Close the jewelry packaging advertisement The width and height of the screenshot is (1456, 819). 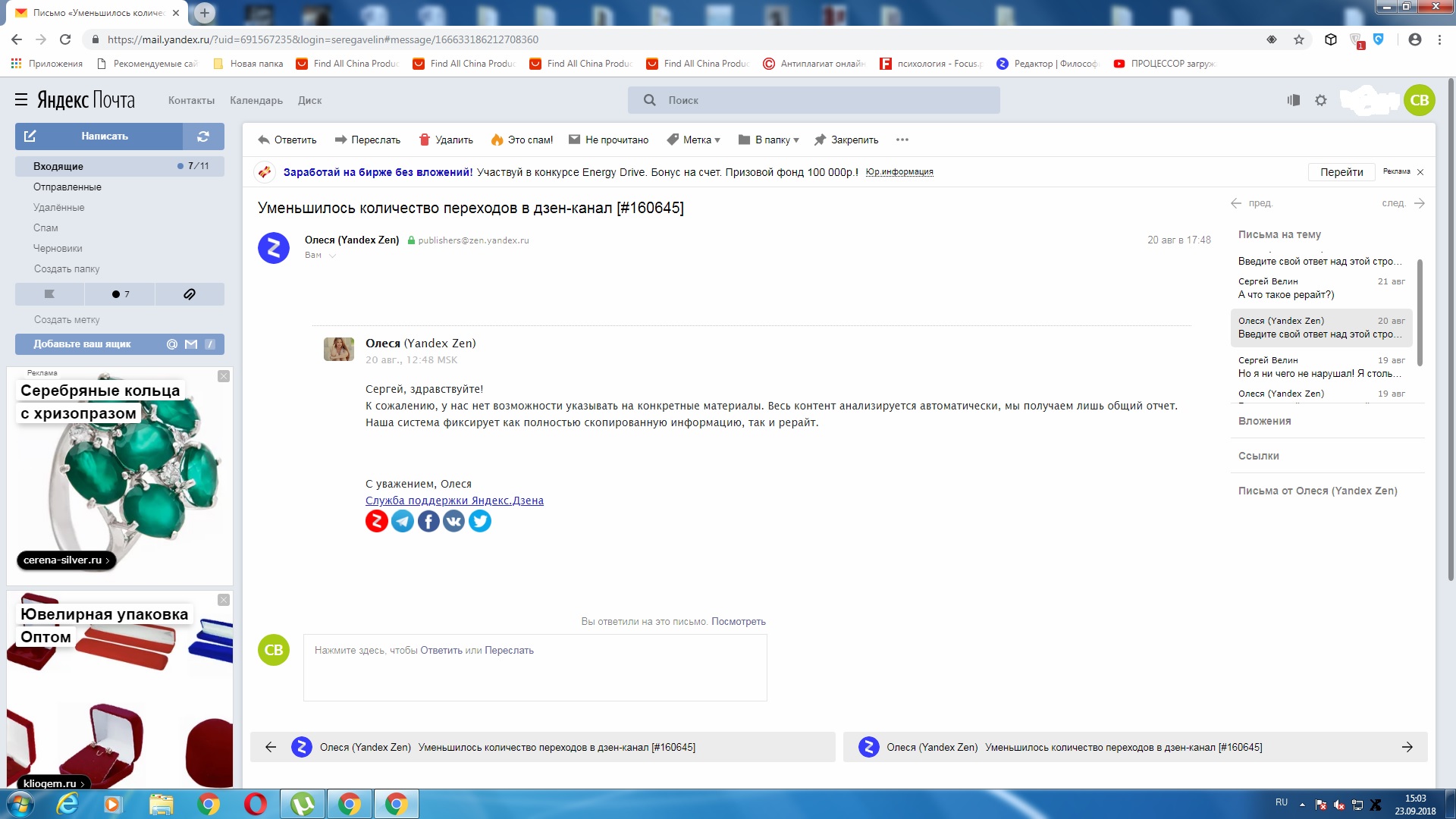click(x=224, y=600)
